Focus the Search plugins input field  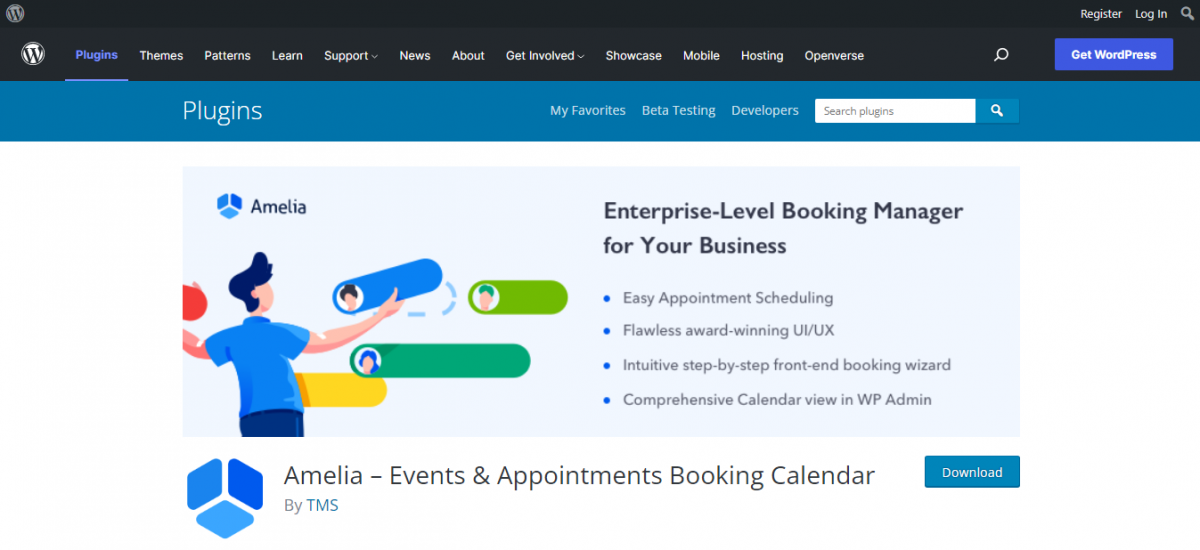894,111
